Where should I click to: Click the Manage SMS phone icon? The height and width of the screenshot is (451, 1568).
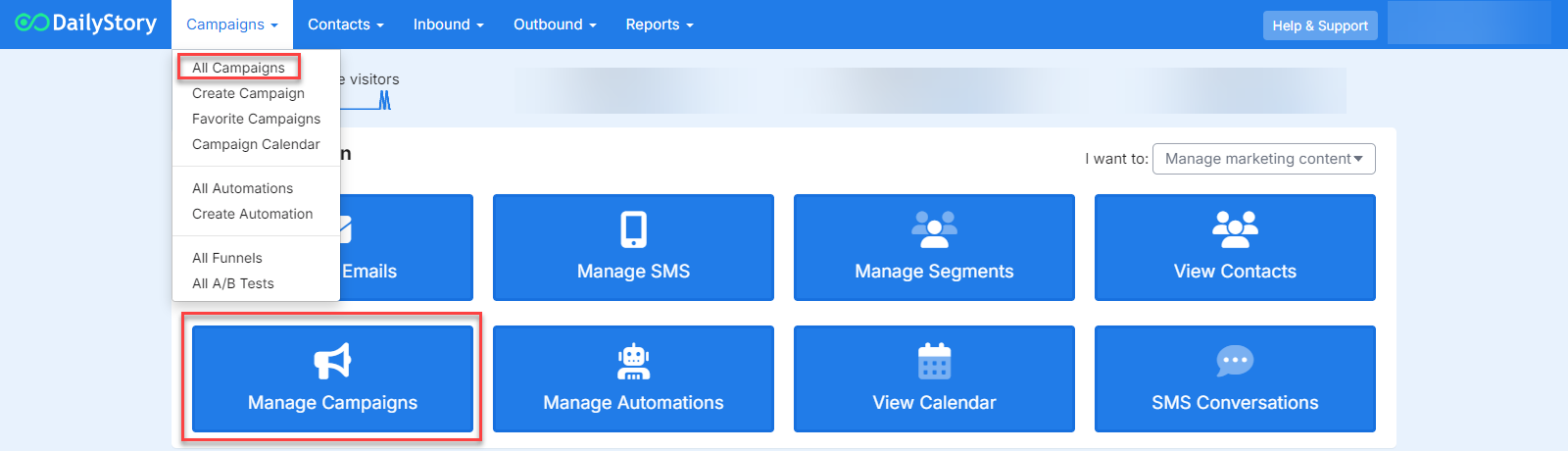tap(633, 229)
